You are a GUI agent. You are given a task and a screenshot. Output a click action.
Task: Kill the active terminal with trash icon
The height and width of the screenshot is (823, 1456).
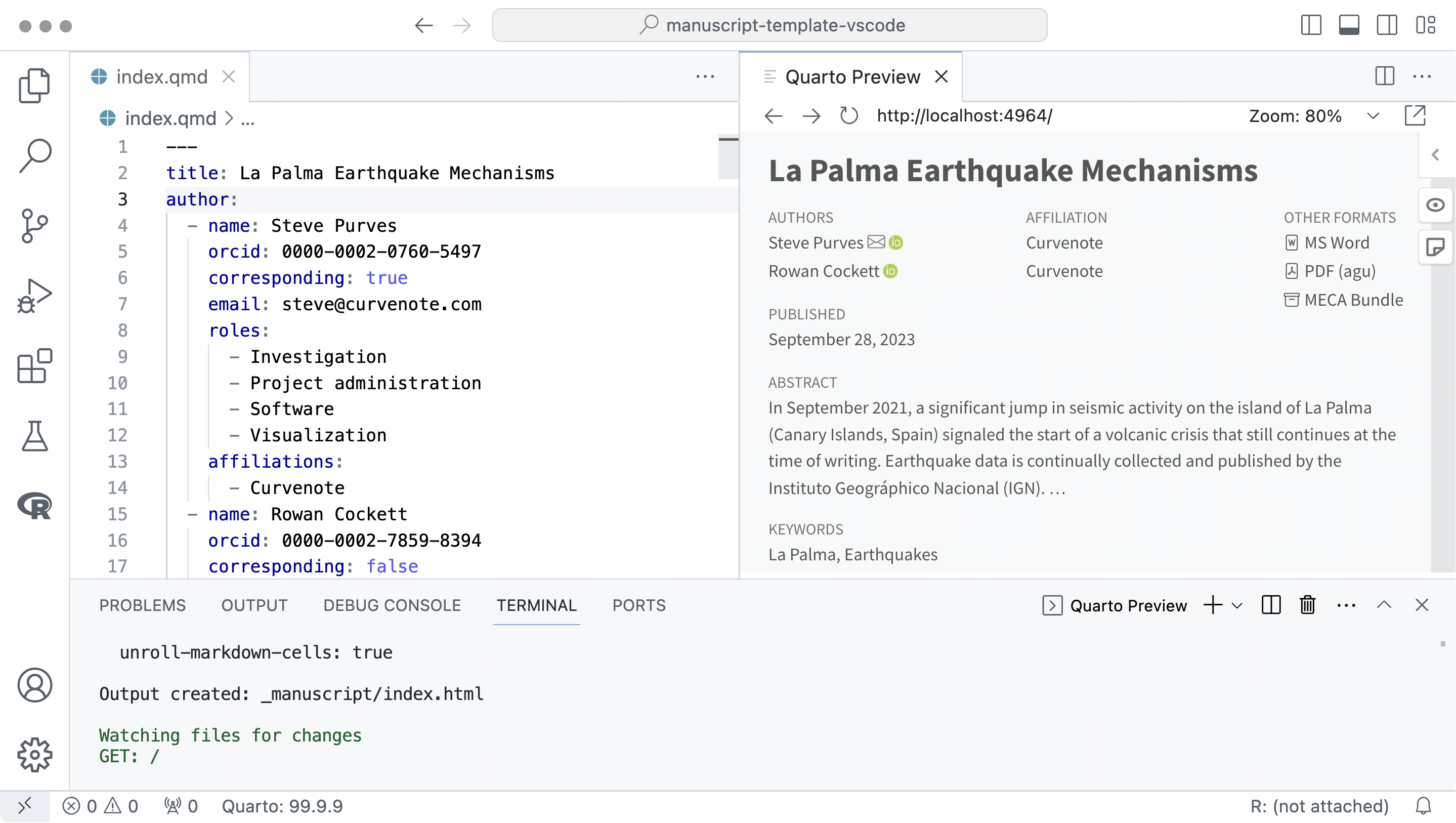1307,605
